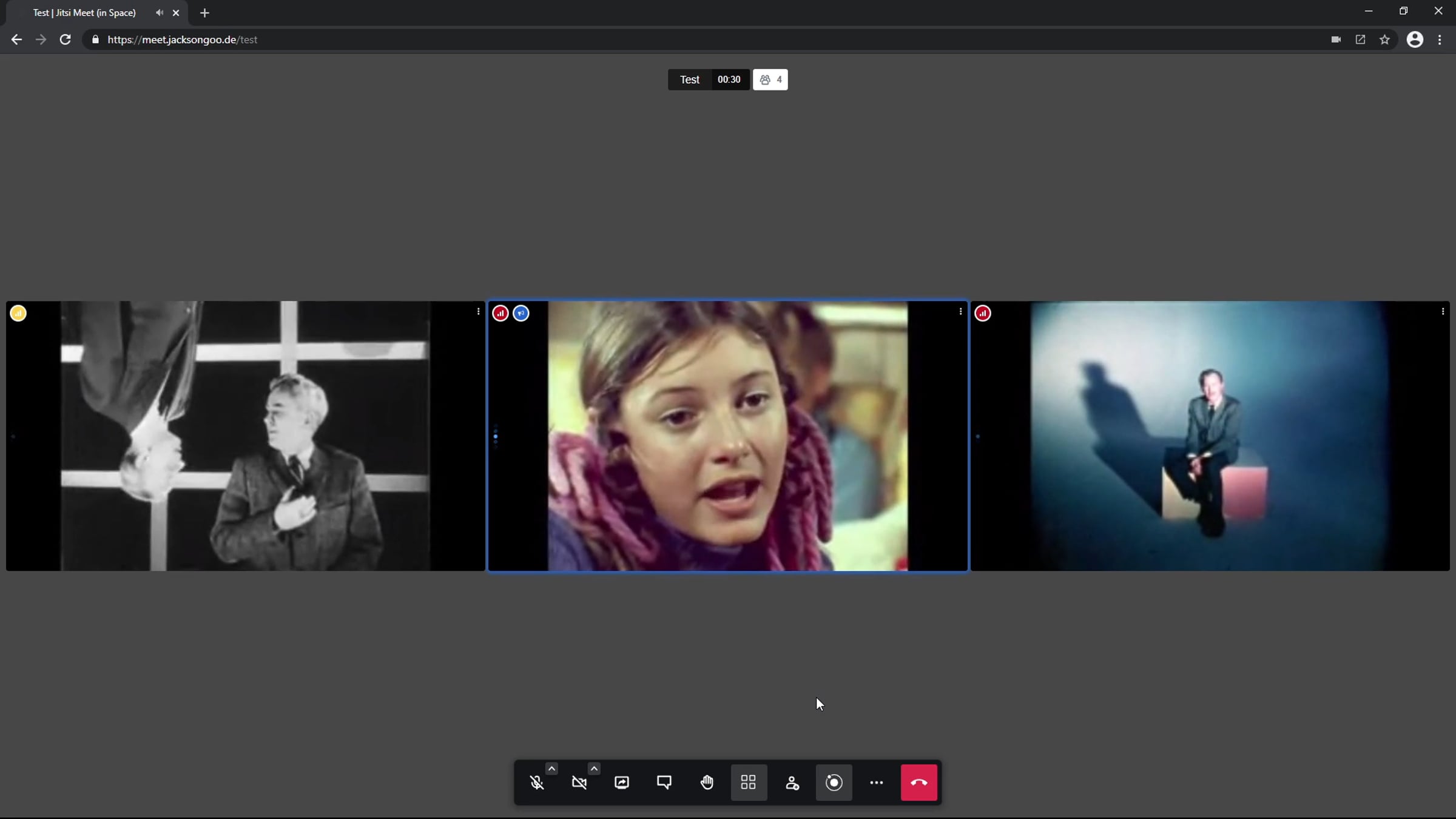Start screen sharing
The width and height of the screenshot is (1456, 819).
(x=622, y=783)
